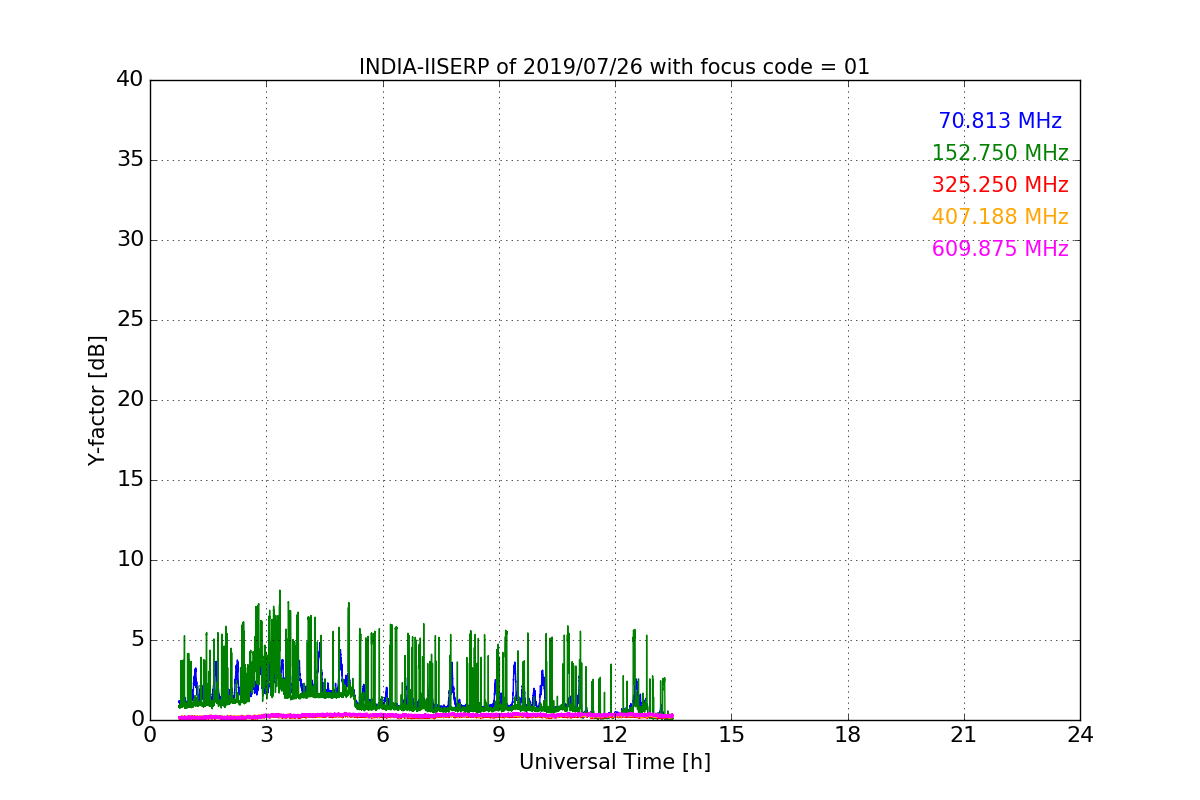Click the x-axis tick label 18
Screen dimensions: 1200x800
point(848,735)
